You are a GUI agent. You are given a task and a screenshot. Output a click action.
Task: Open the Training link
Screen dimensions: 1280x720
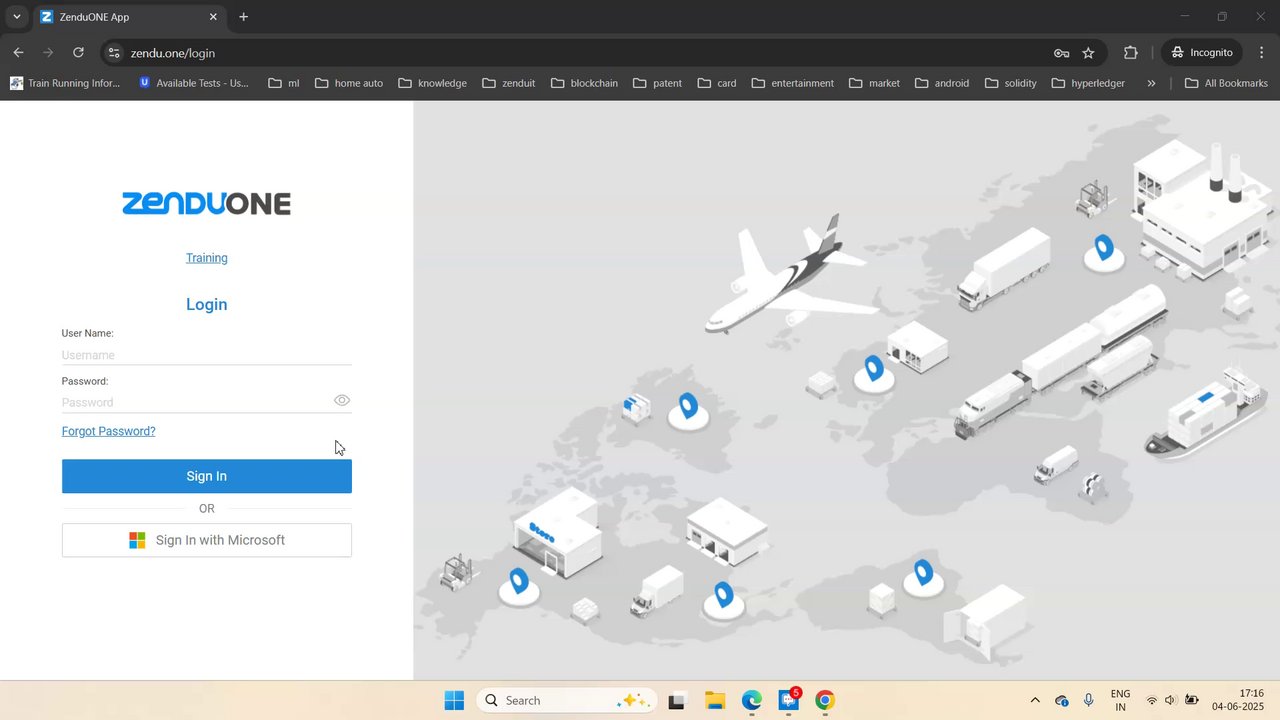(x=207, y=258)
